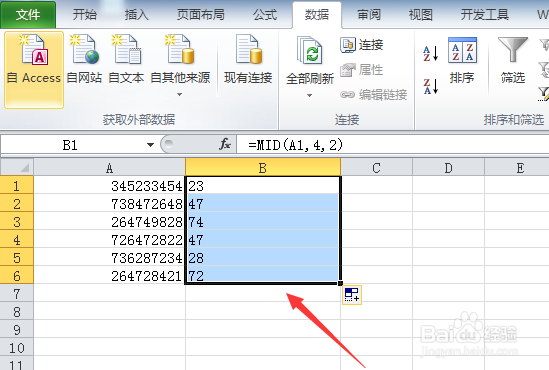The height and width of the screenshot is (370, 549).
Task: Open existing connections (现有连接)
Action: 248,60
